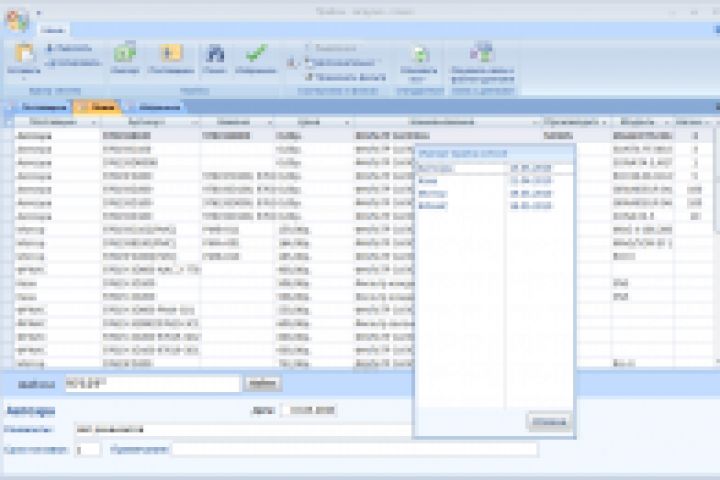Click the wide note field in bottom row
720x480 pixels.
click(x=354, y=450)
